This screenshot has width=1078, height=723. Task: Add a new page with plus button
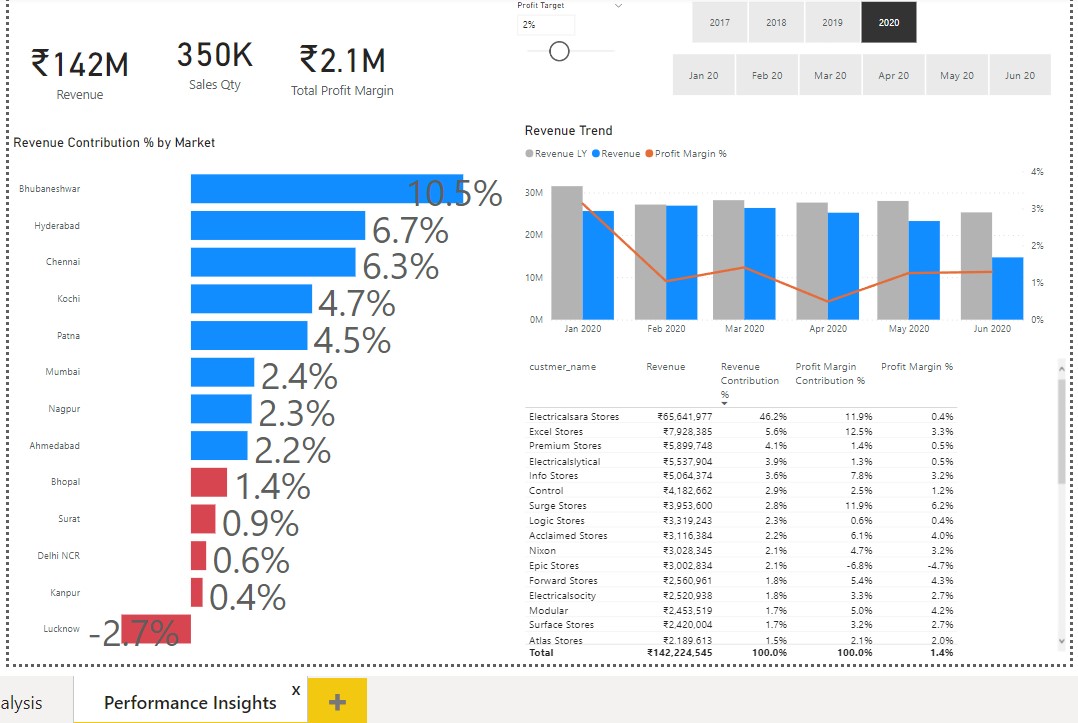pyautogui.click(x=337, y=702)
